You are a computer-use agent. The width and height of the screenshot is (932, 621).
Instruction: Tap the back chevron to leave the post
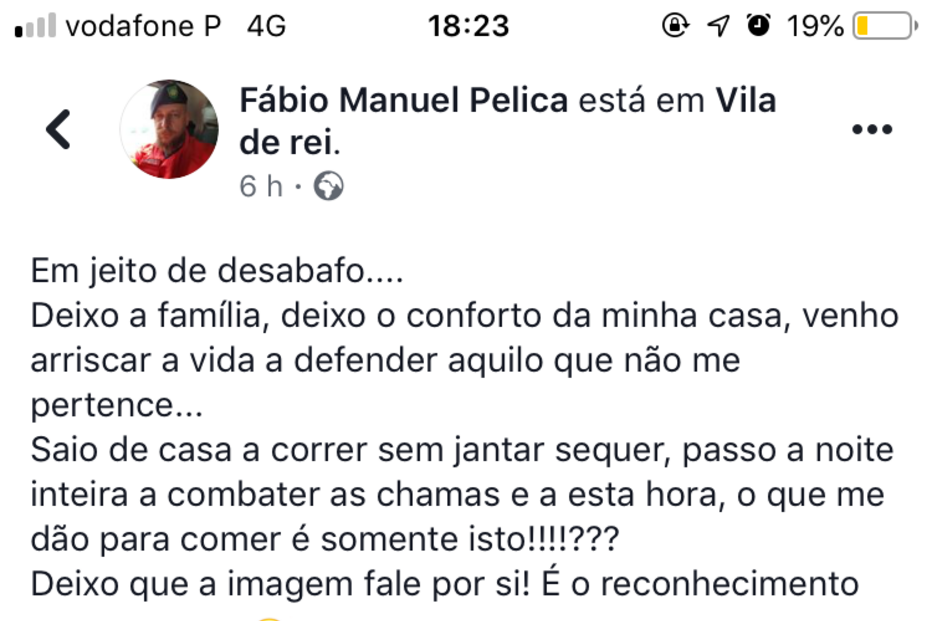(55, 127)
